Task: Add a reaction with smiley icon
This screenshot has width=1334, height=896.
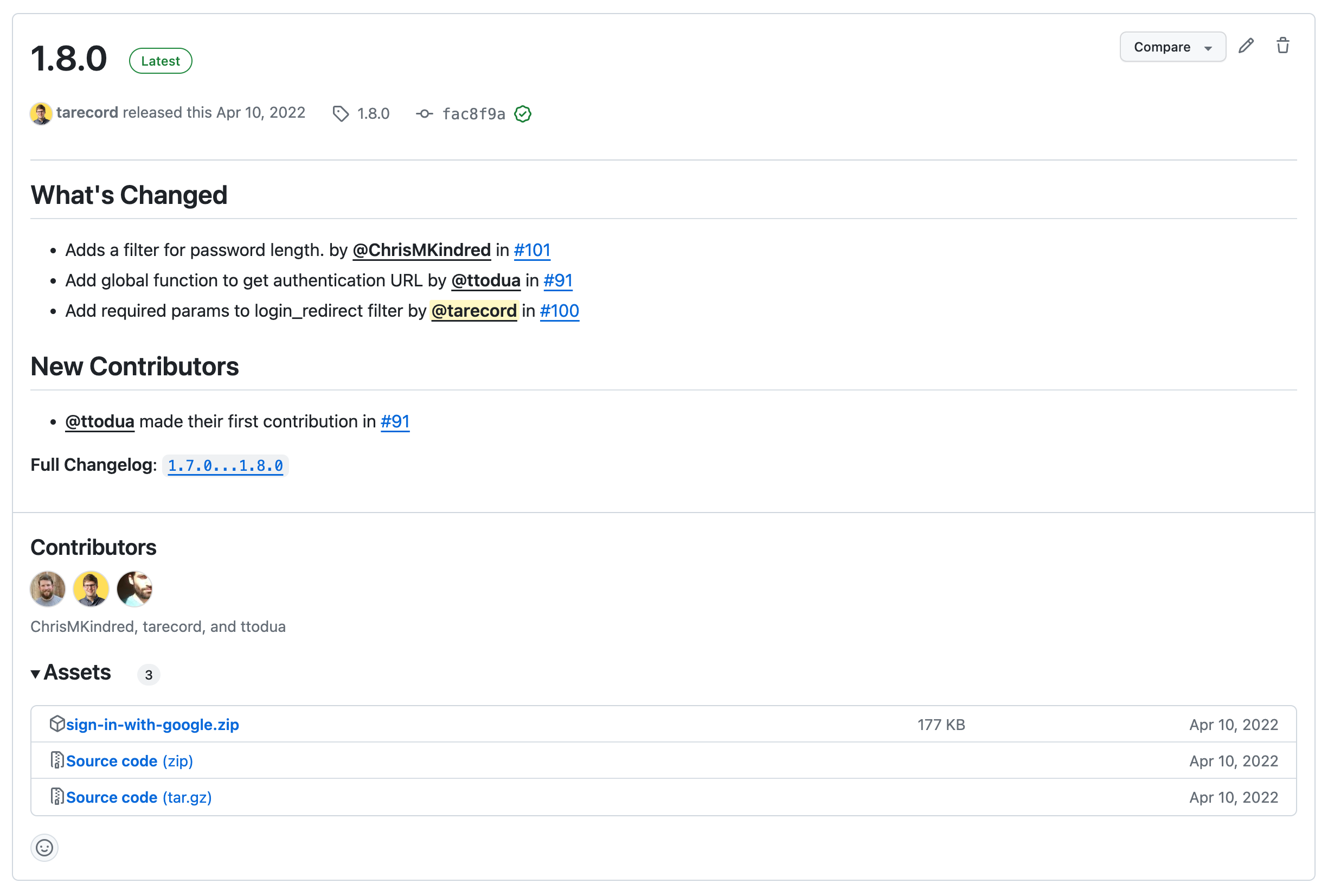Action: [44, 847]
